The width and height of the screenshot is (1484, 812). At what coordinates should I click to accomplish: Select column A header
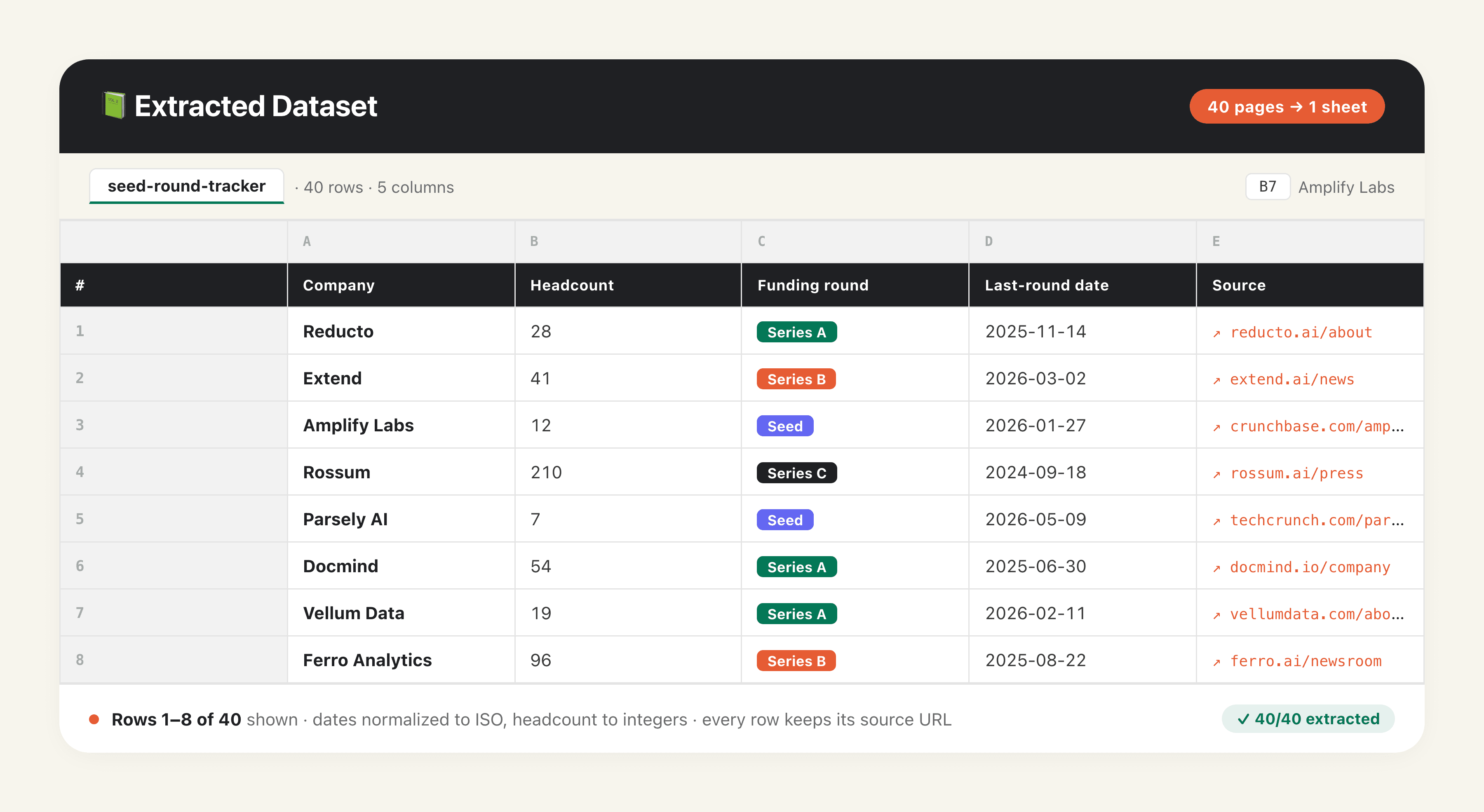click(x=401, y=241)
